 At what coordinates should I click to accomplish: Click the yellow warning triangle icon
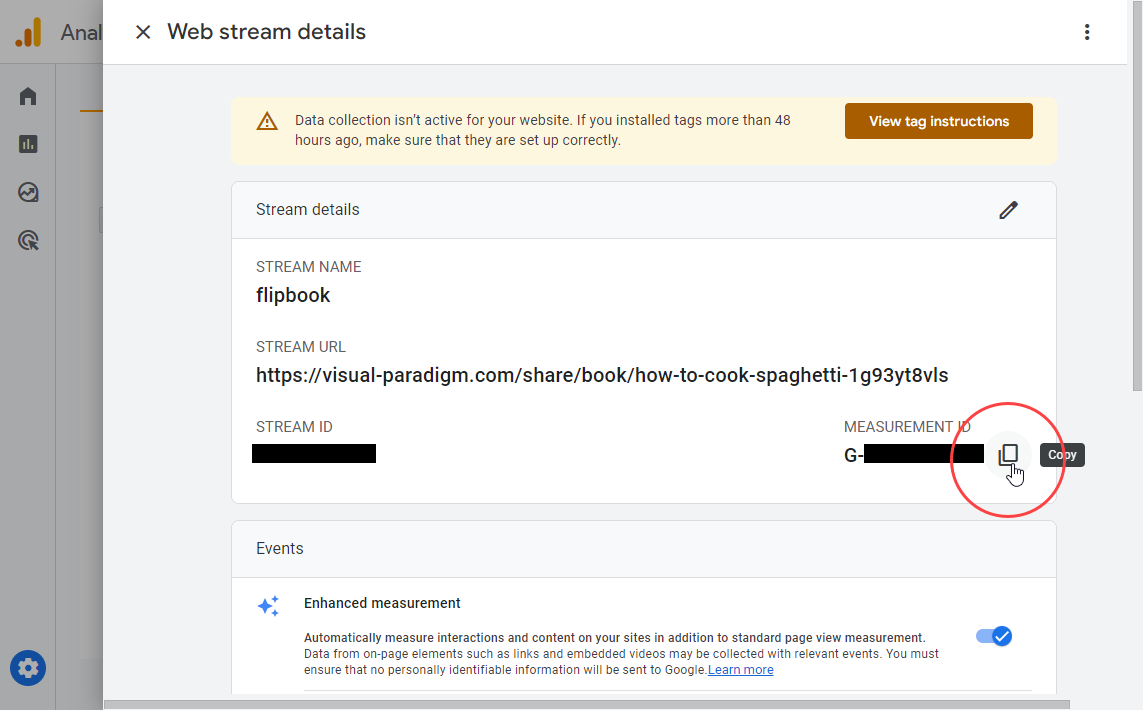pyautogui.click(x=267, y=122)
